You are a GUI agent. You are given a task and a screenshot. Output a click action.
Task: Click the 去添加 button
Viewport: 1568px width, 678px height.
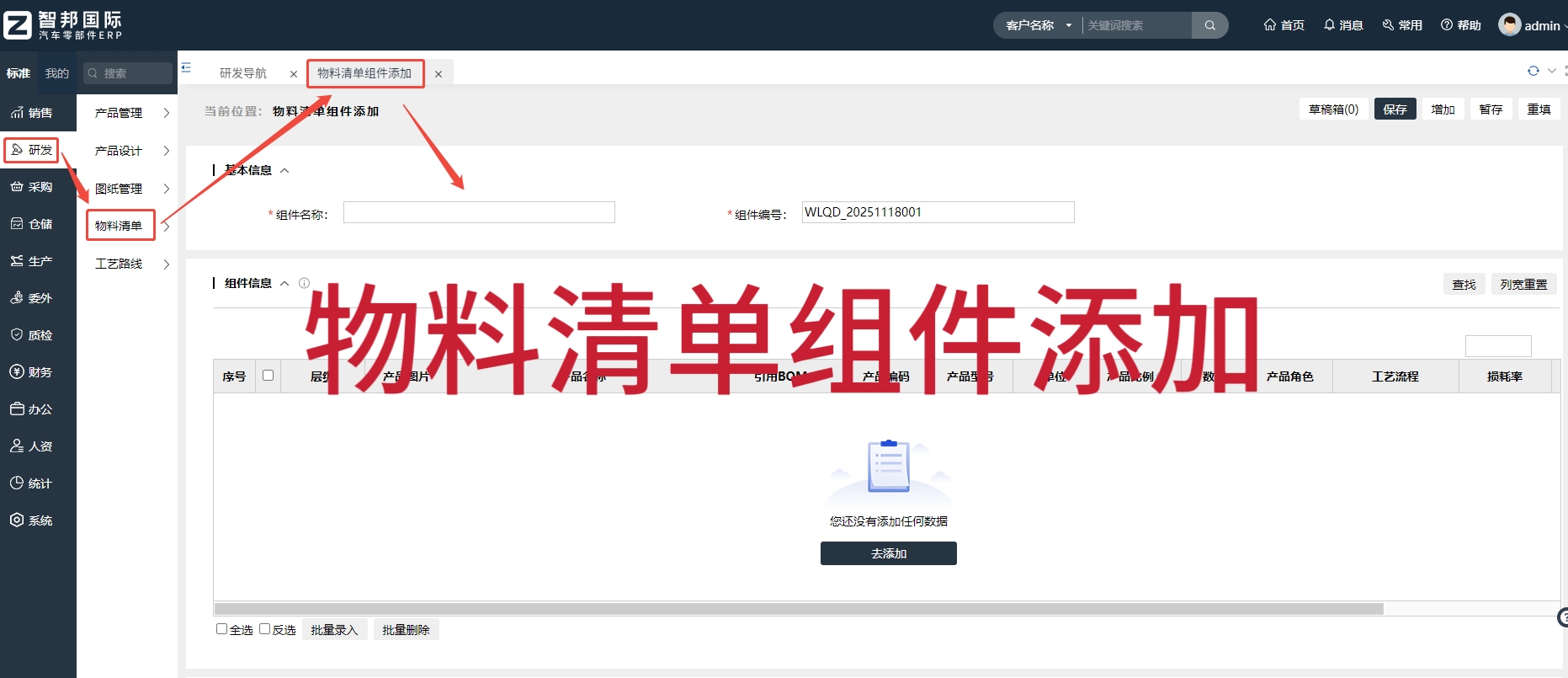[x=889, y=553]
